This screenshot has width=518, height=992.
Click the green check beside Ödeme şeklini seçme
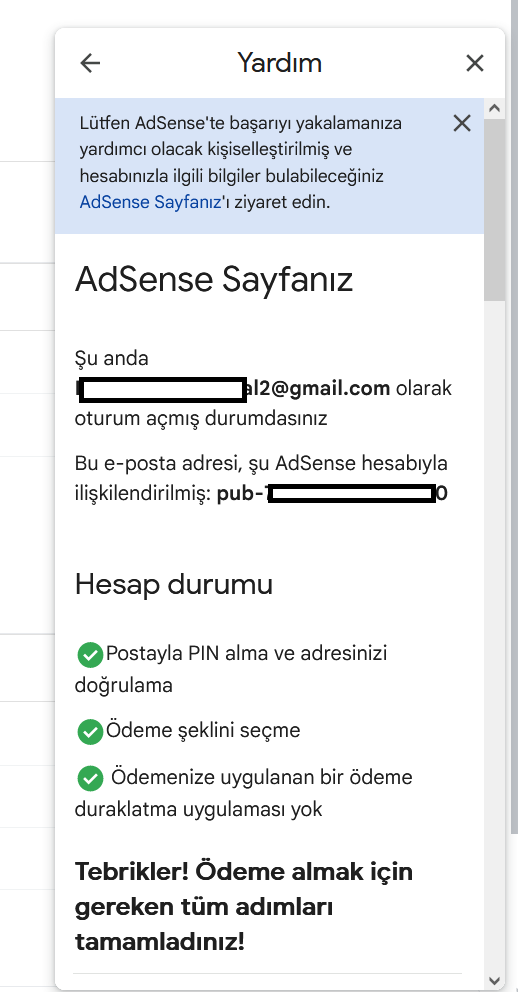tap(90, 732)
